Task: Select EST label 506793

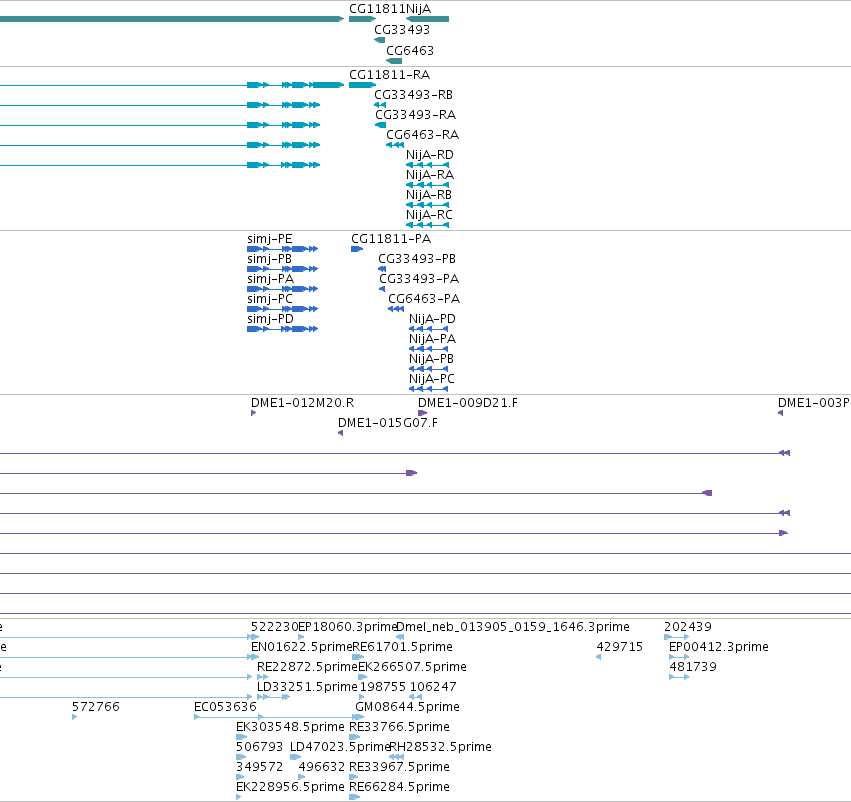Action: (259, 747)
